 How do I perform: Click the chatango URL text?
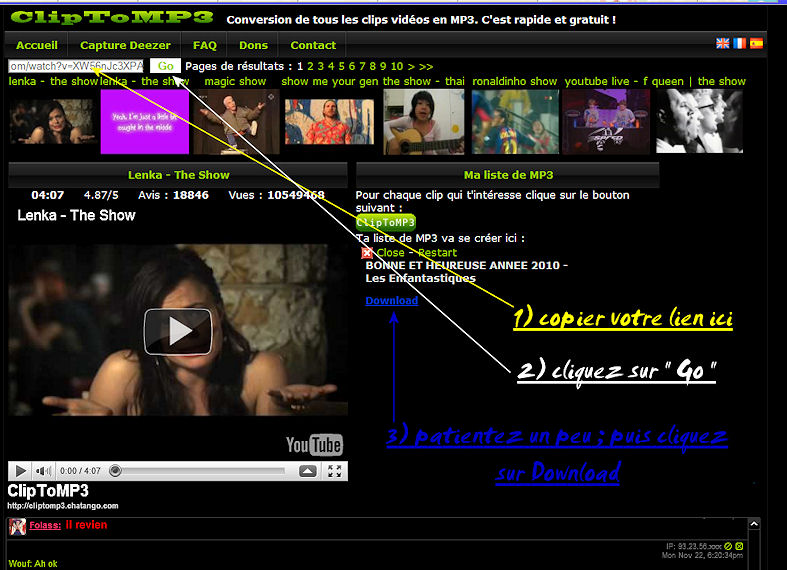pos(63,506)
